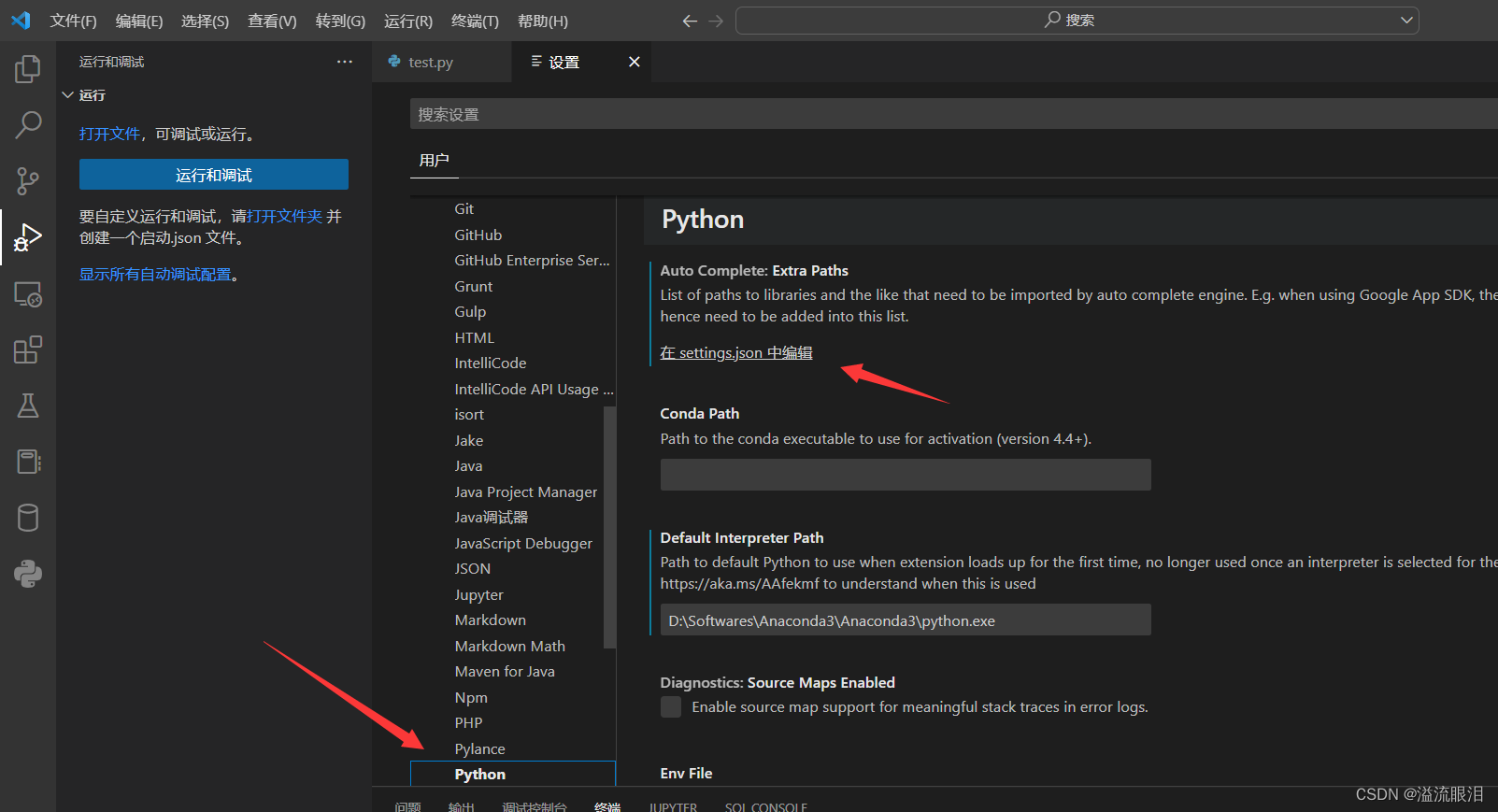Select Jupyter in settings tree
This screenshot has width=1498, height=812.
tap(479, 594)
